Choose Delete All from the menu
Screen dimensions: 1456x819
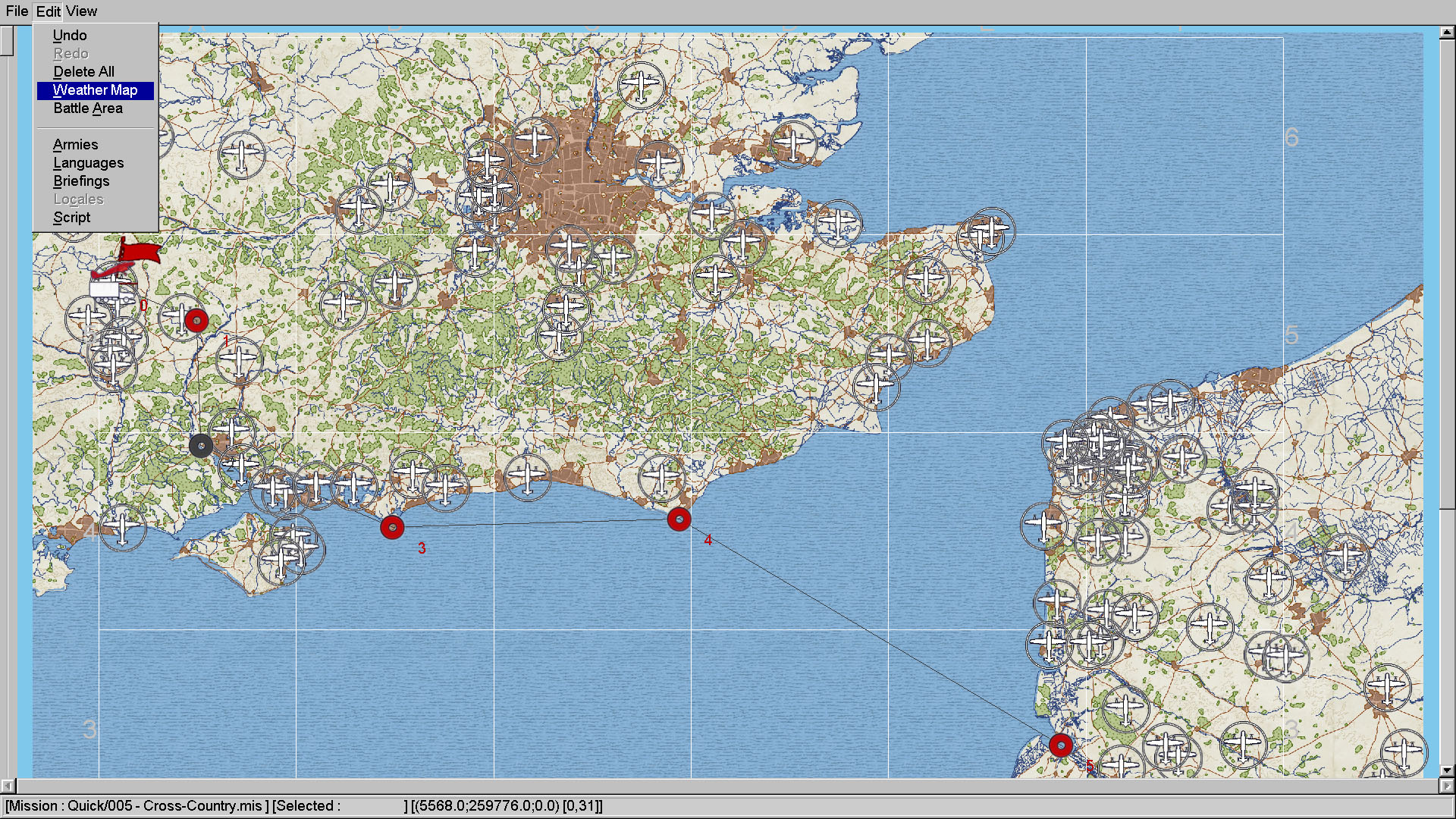point(83,72)
